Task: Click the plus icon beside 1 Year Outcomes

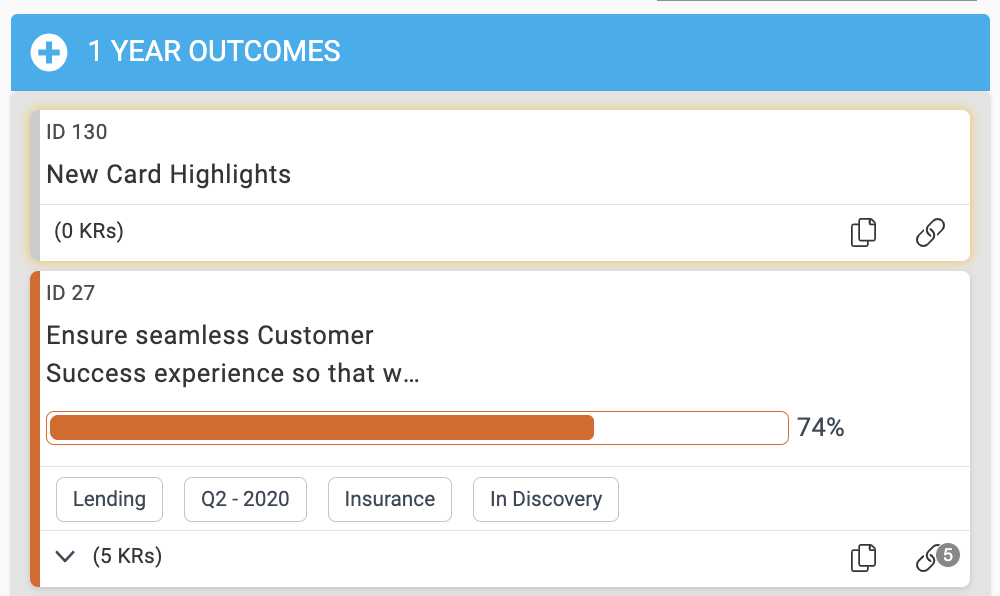Action: click(49, 52)
